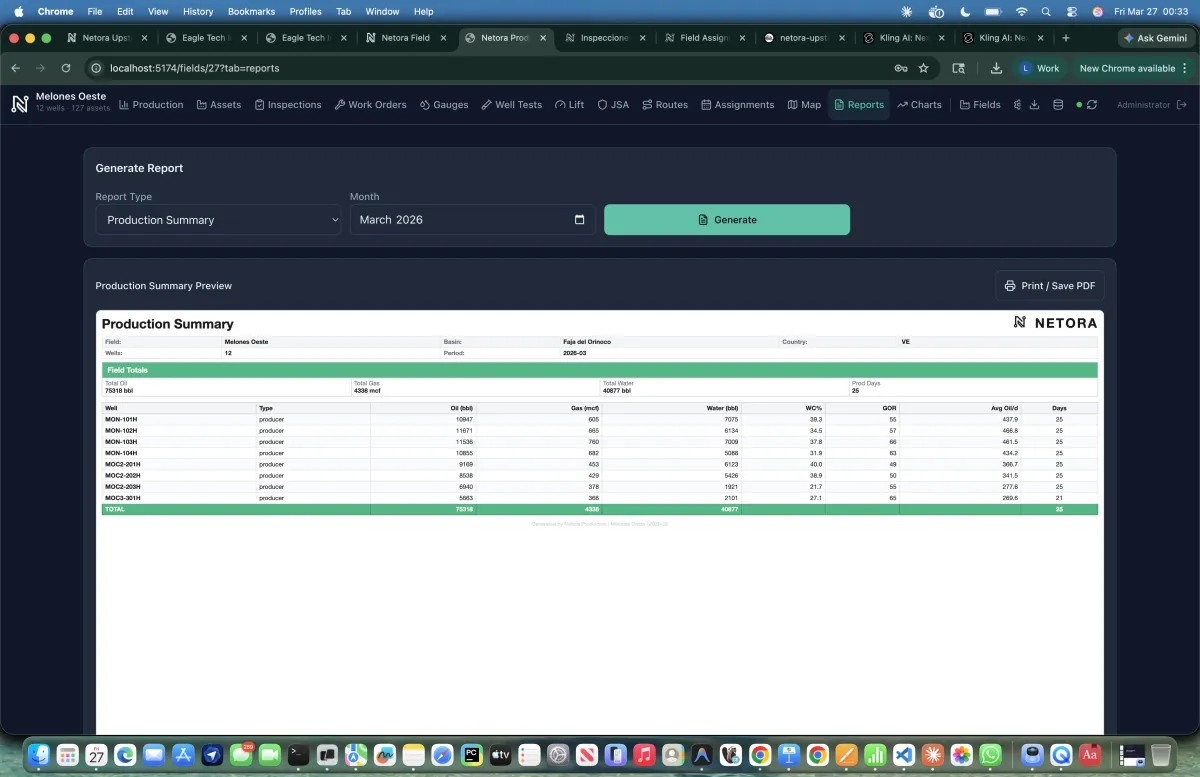Expand the Report Type dropdown
Viewport: 1200px width, 777px height.
pyautogui.click(x=218, y=220)
